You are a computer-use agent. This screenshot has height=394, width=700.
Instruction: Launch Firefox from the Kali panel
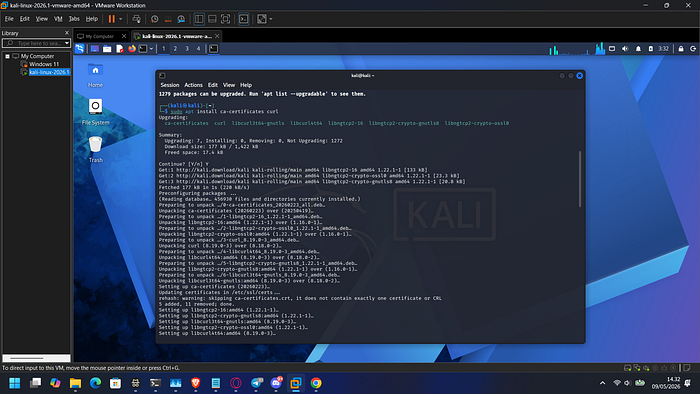tap(132, 49)
